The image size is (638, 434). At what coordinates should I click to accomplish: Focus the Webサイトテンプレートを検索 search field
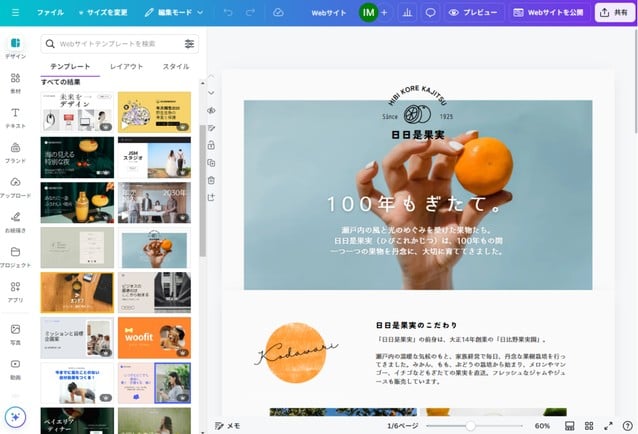point(120,44)
